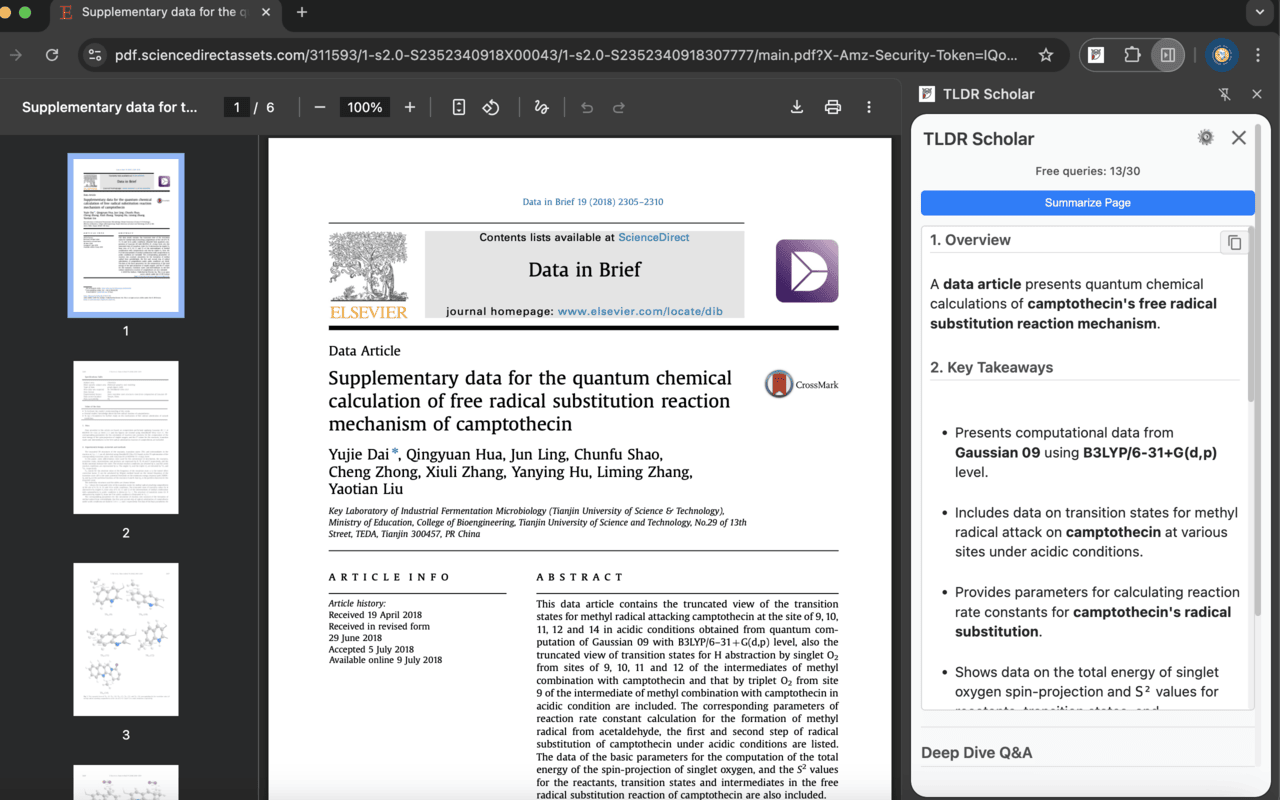Open a new browser tab
This screenshot has width=1280, height=800.
(302, 13)
